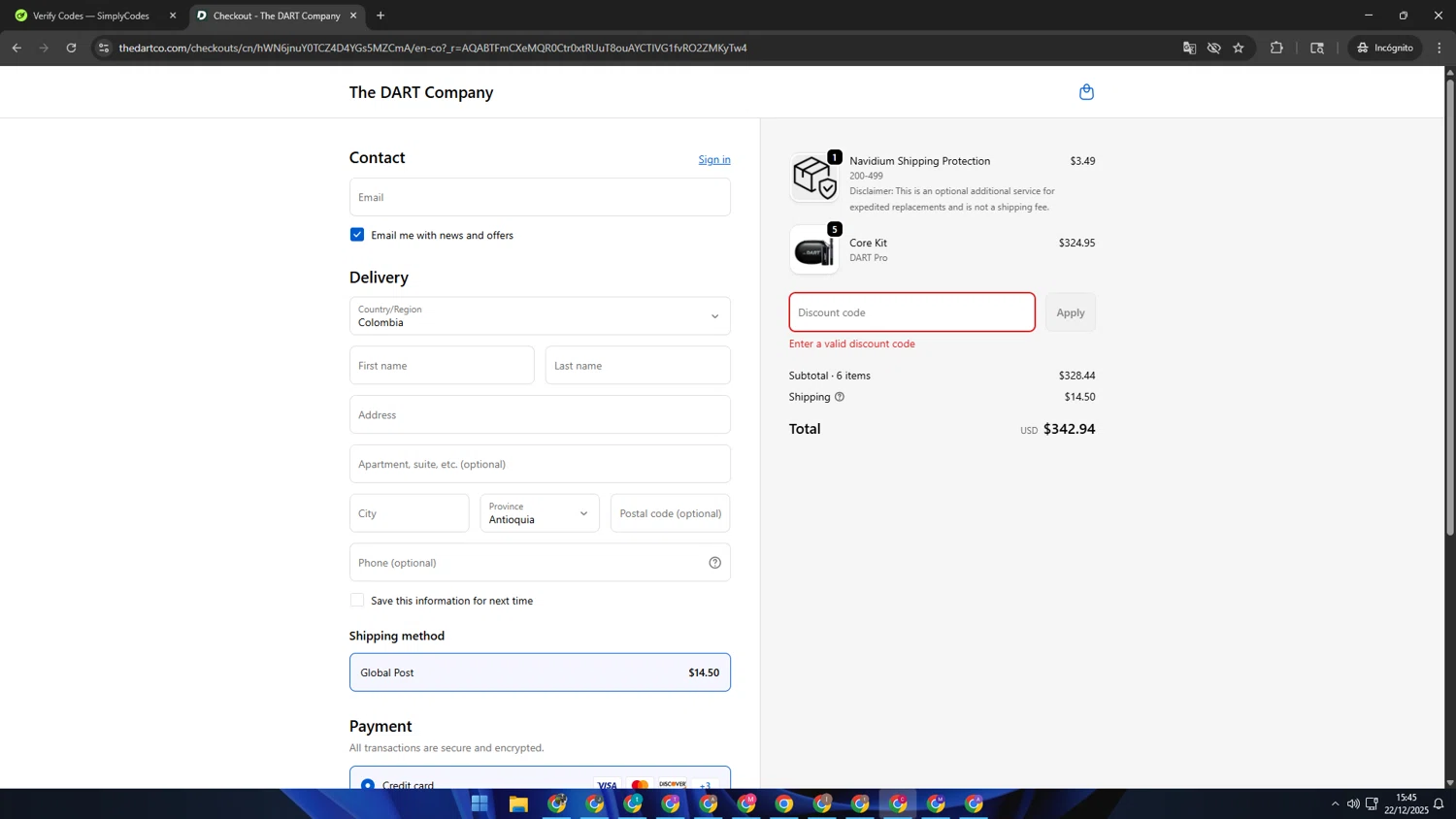Click the $342.94 total amount

point(1069,429)
